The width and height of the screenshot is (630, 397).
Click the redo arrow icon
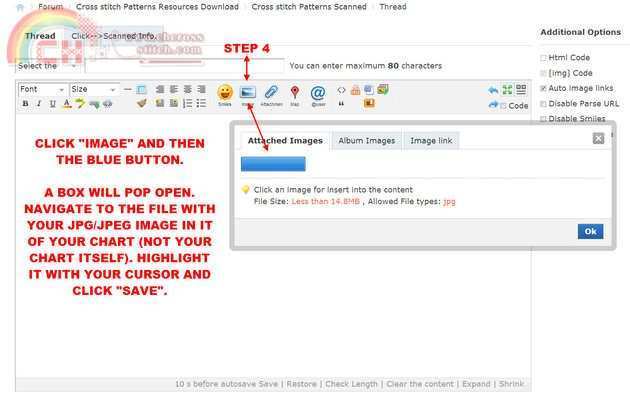coord(493,105)
